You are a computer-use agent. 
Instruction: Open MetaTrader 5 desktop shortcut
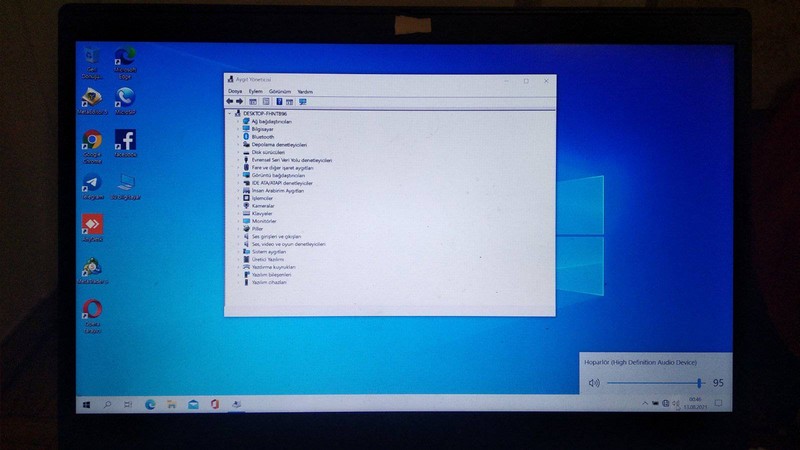(92, 271)
